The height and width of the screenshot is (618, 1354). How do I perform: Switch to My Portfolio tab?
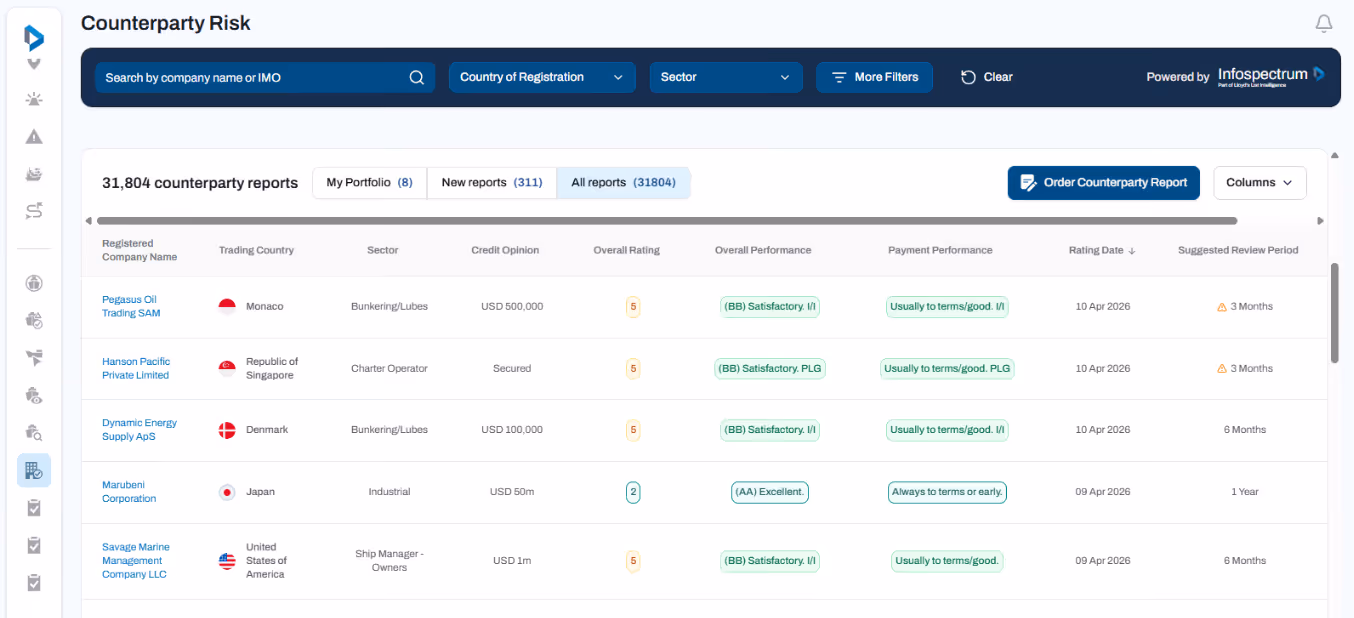[370, 183]
